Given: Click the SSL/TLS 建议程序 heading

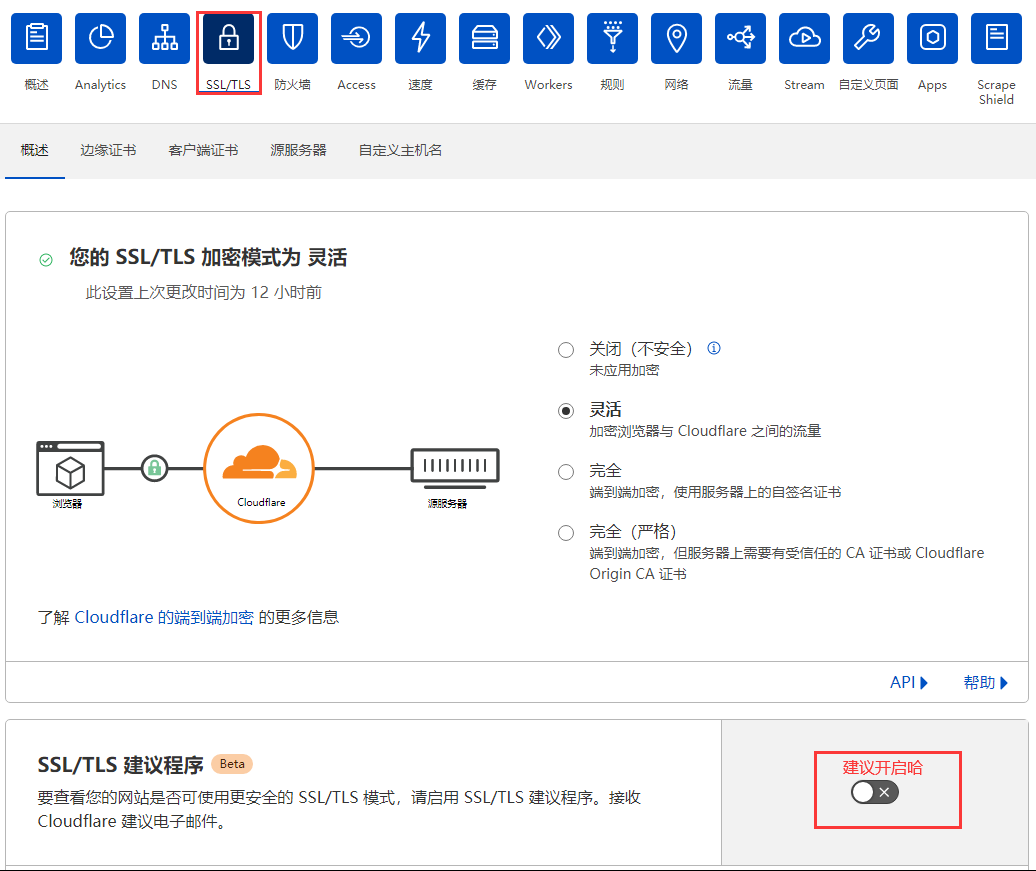Looking at the screenshot, I should (121, 765).
